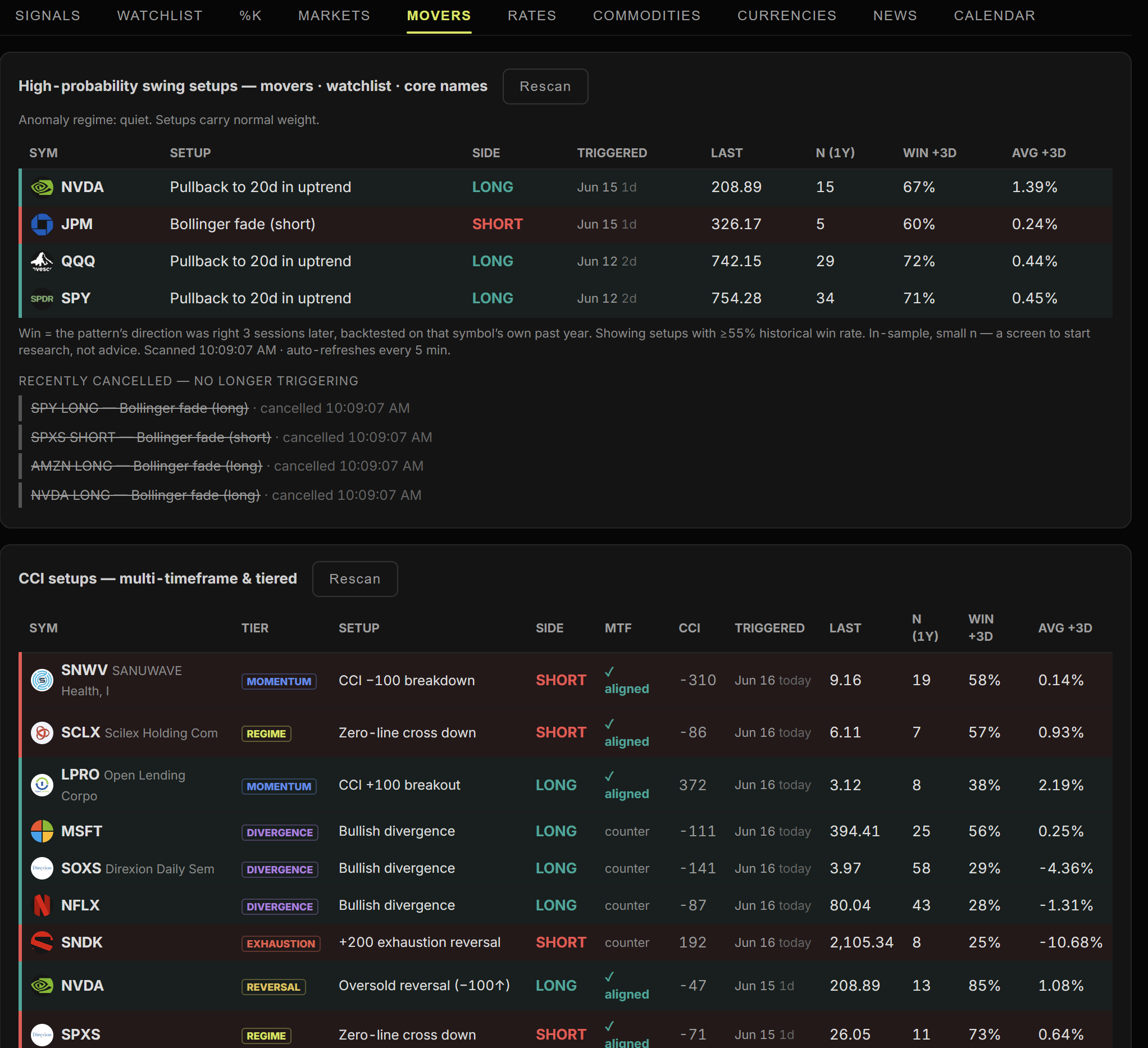
Task: Click the LPRO Open Lending logo icon
Action: click(42, 785)
